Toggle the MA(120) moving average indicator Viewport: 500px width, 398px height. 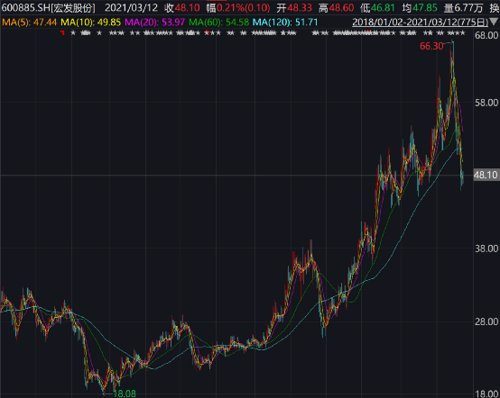point(285,22)
